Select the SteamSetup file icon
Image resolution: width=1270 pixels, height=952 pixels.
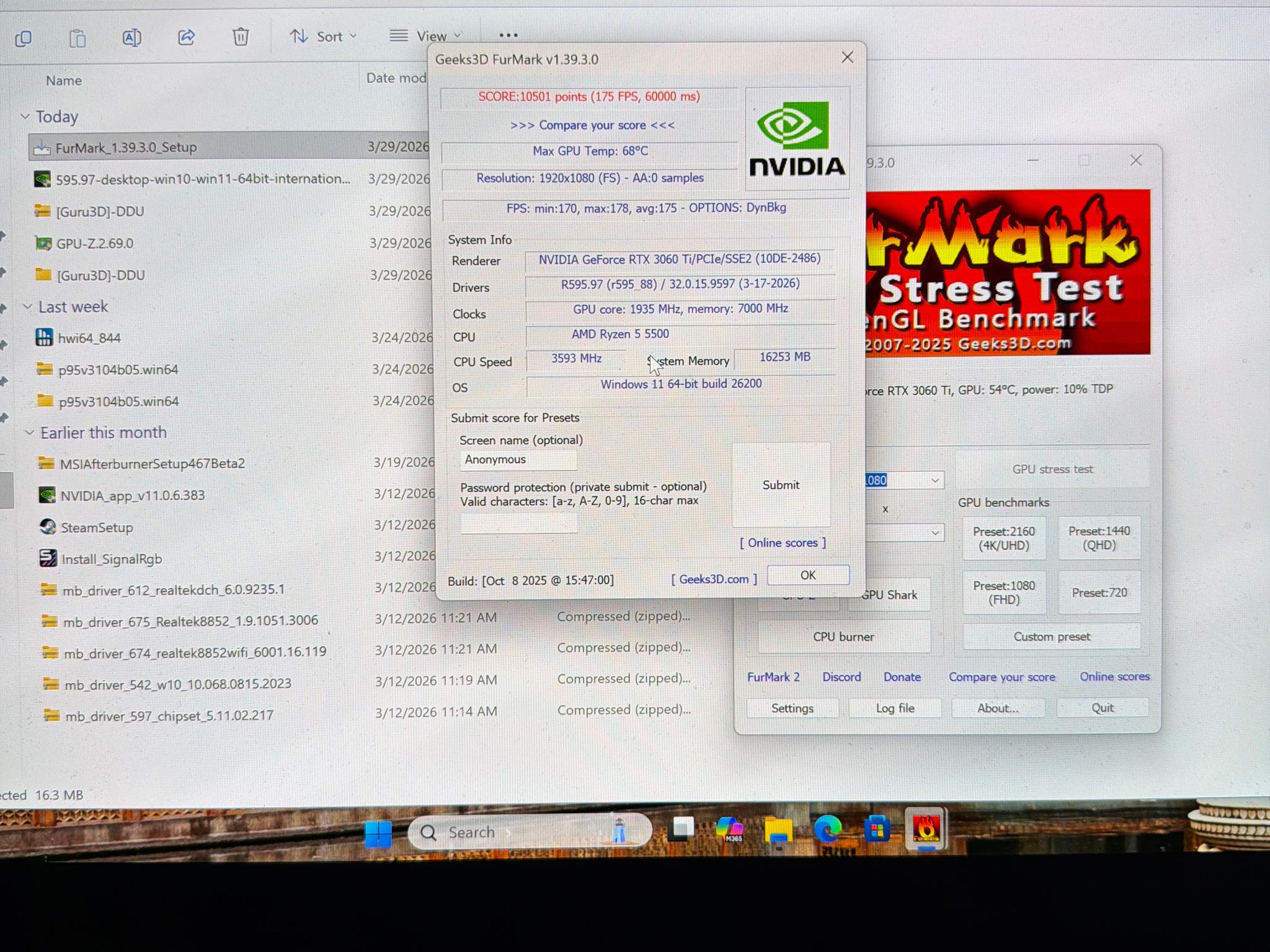(x=47, y=527)
